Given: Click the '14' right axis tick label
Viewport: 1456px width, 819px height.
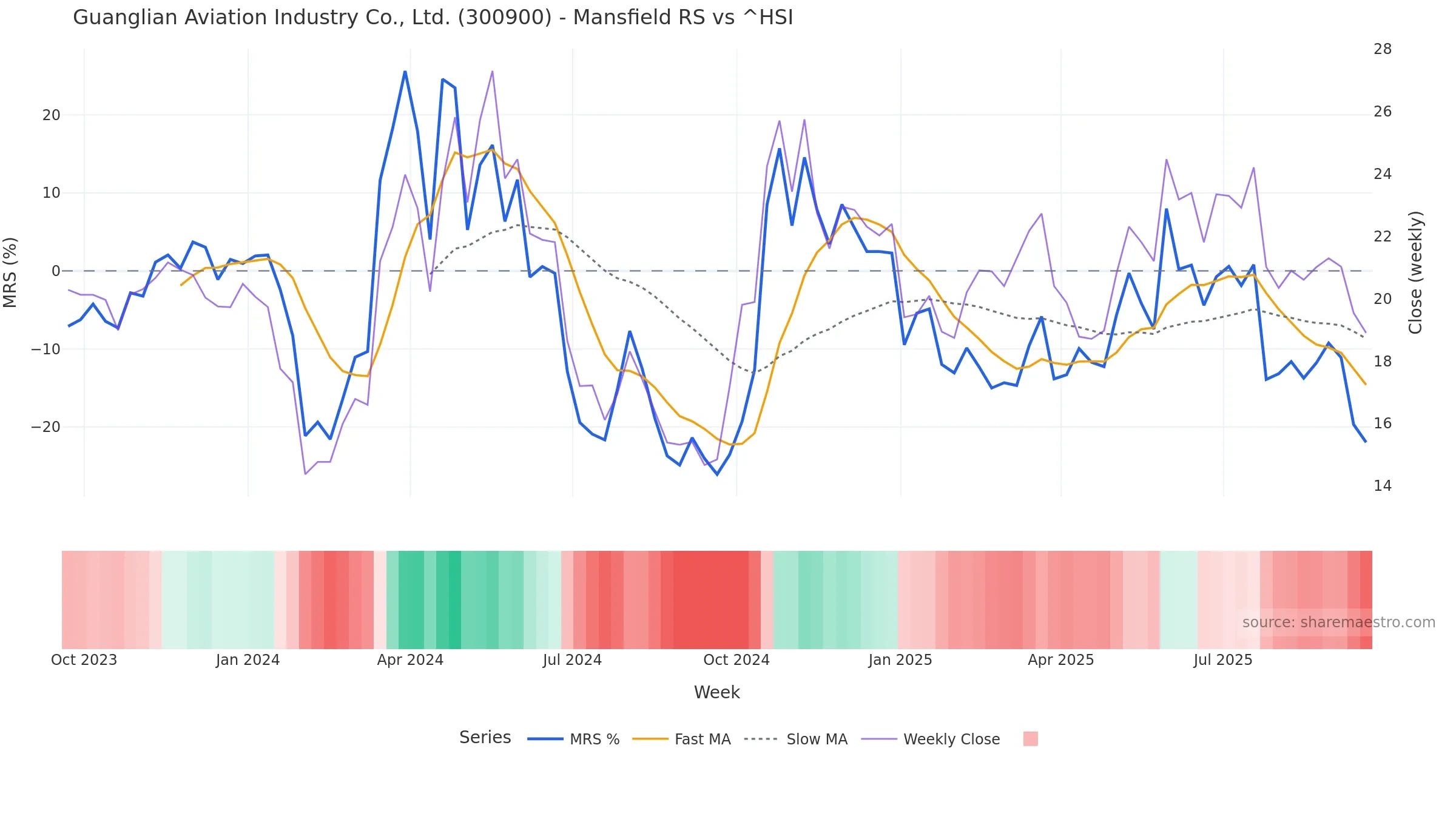Looking at the screenshot, I should [x=1383, y=486].
